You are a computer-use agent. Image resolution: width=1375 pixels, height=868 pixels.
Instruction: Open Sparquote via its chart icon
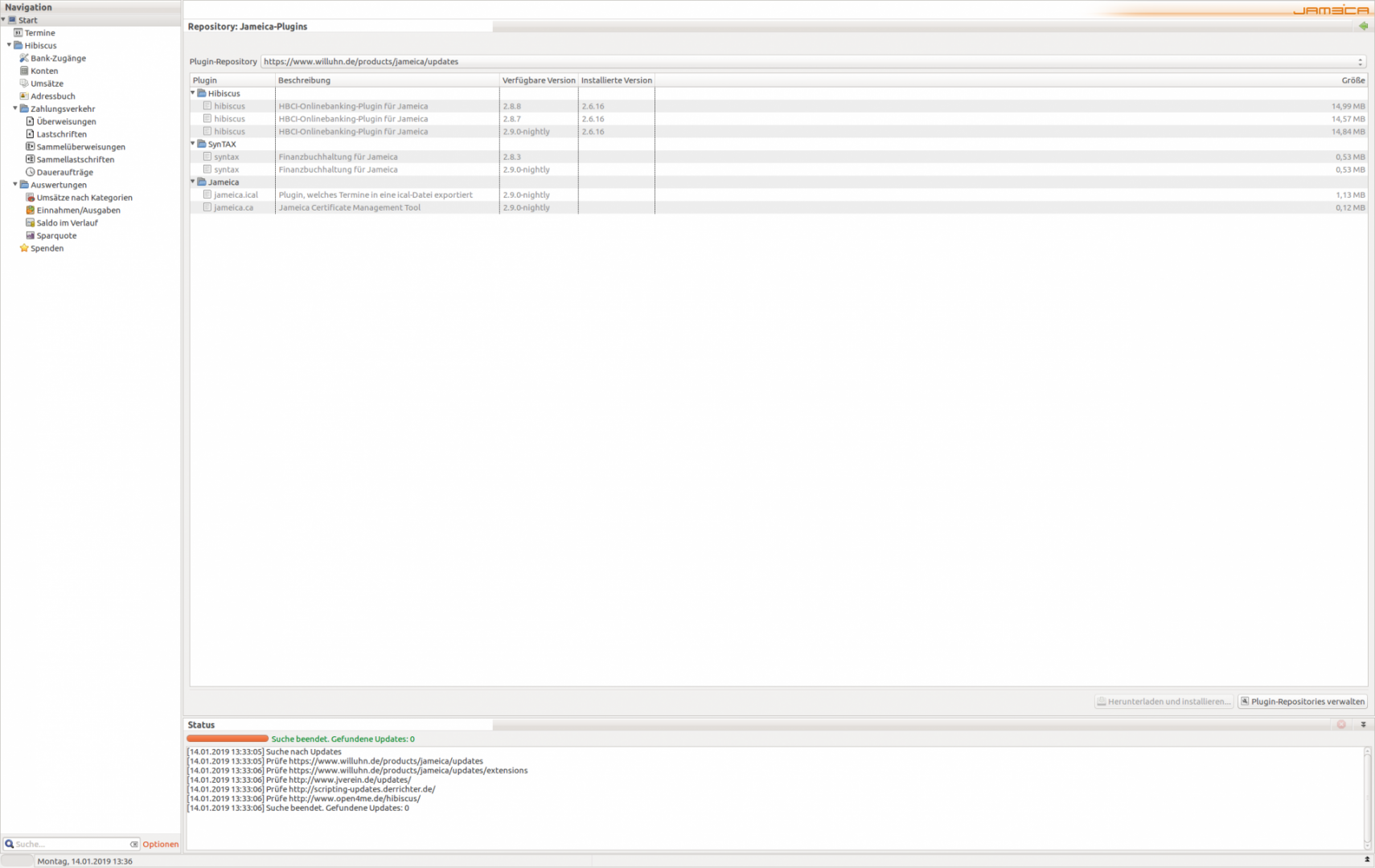30,235
